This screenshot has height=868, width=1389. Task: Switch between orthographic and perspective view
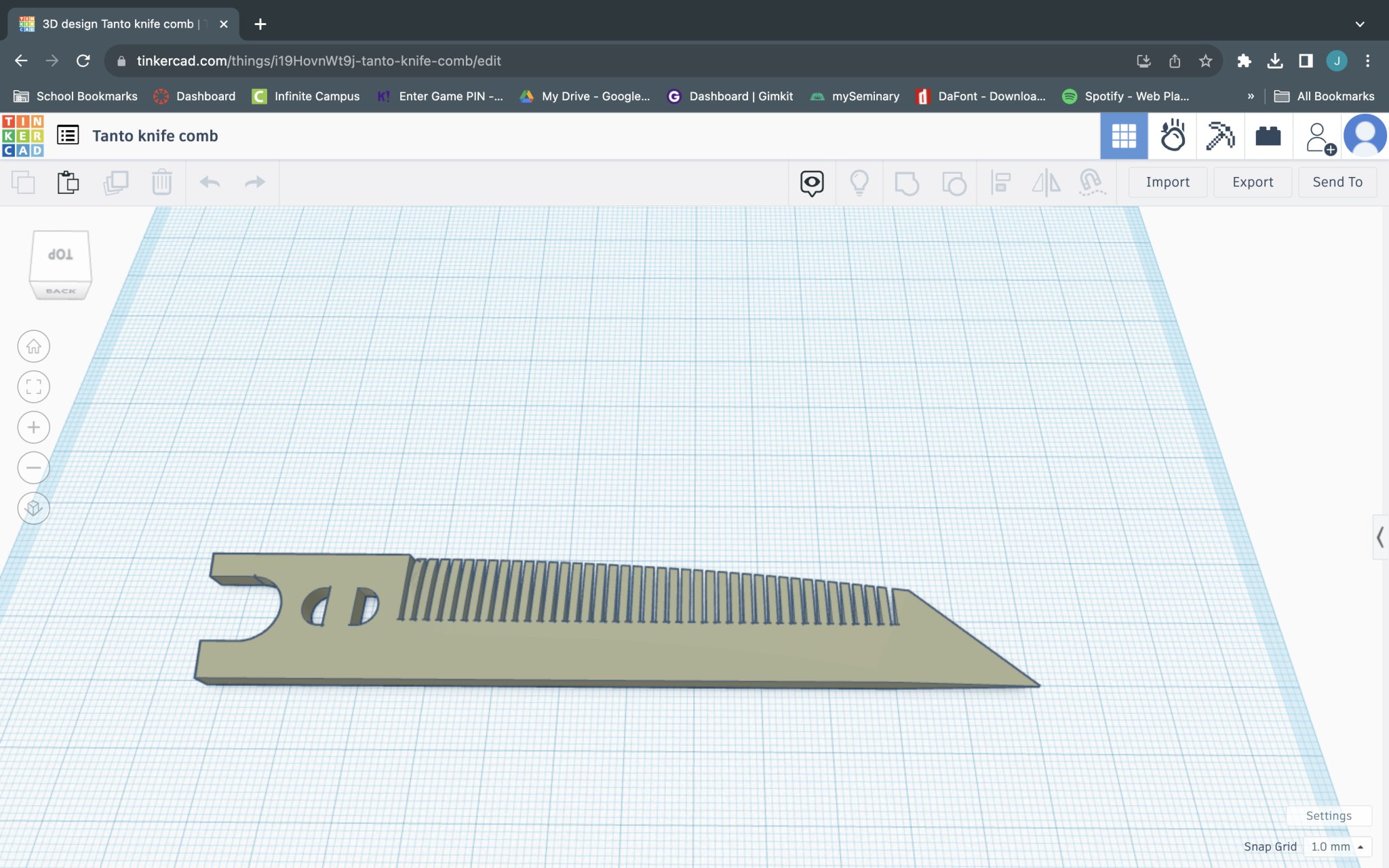(33, 508)
